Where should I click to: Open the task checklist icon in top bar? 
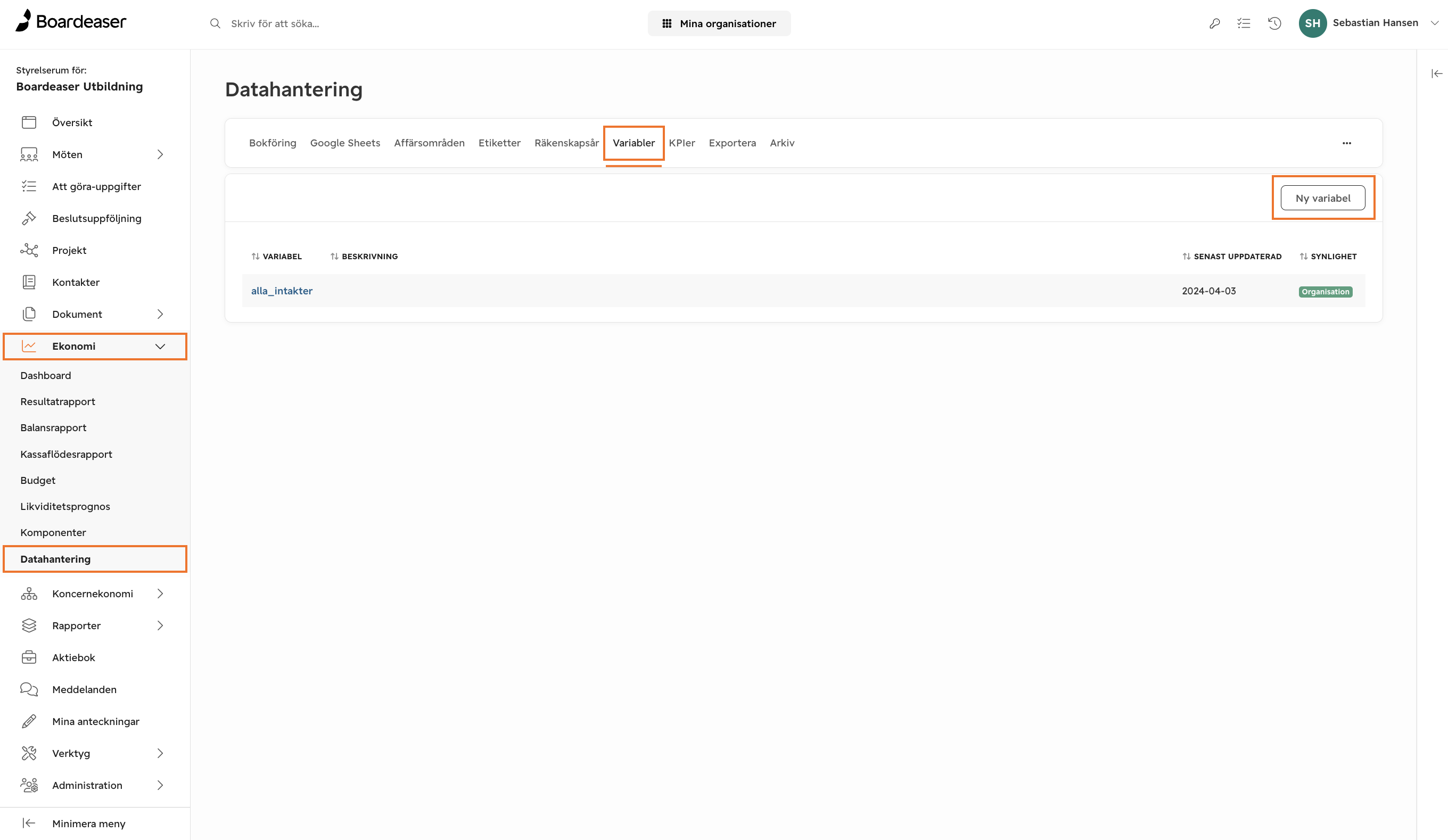pos(1244,23)
